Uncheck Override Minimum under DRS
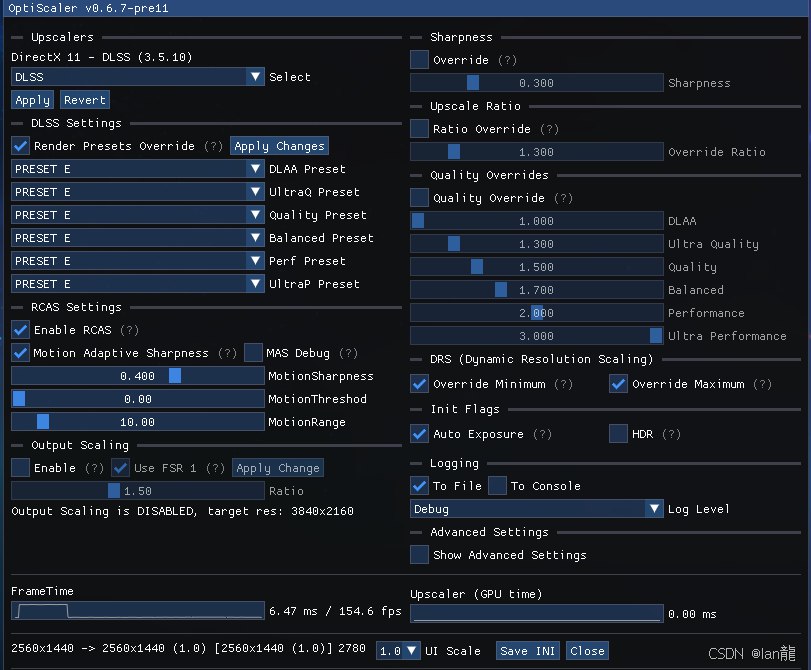This screenshot has width=811, height=670. 420,384
